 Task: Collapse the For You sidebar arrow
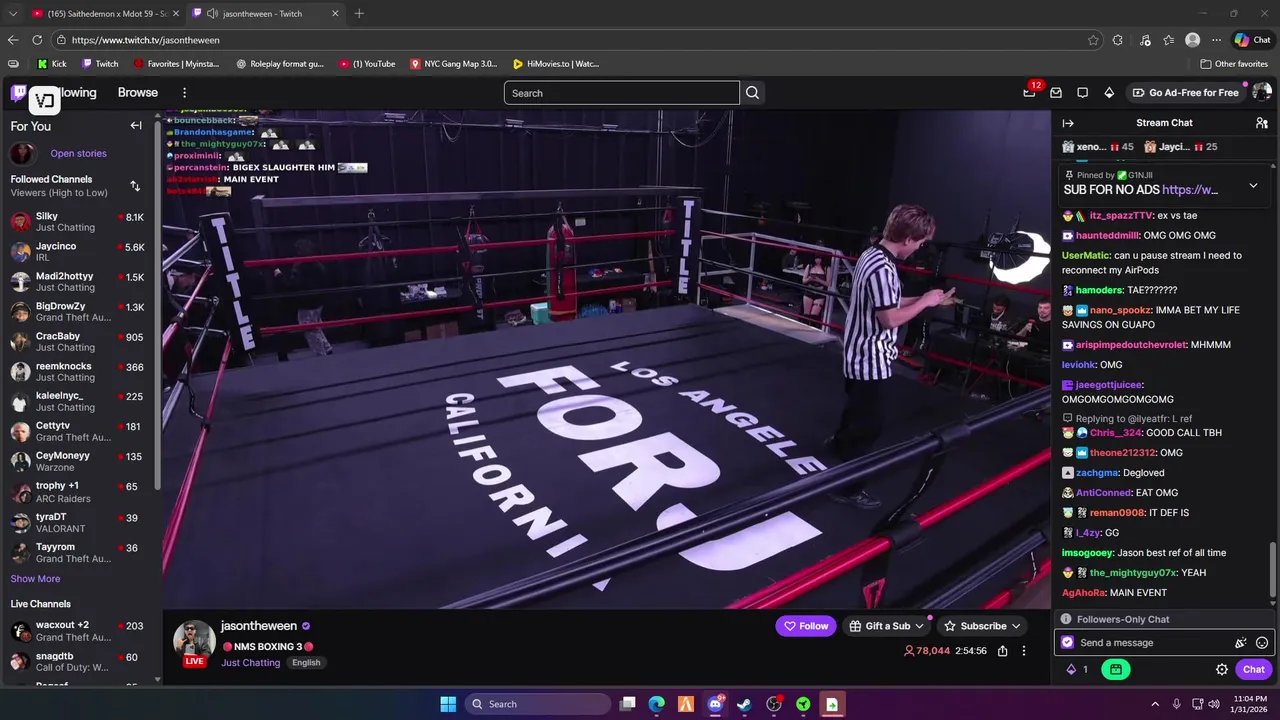tap(136, 126)
